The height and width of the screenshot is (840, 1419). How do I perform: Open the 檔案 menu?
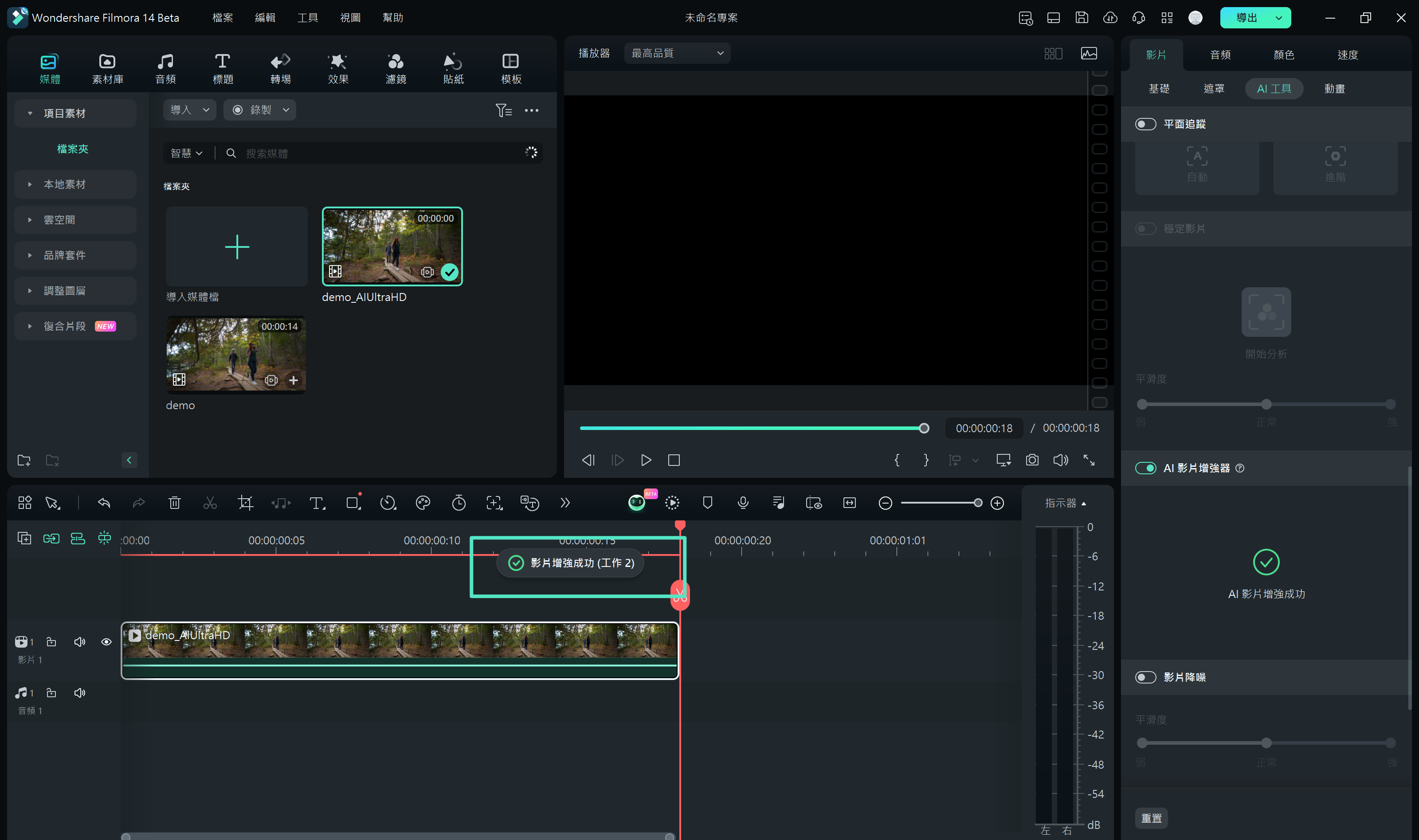click(x=223, y=18)
